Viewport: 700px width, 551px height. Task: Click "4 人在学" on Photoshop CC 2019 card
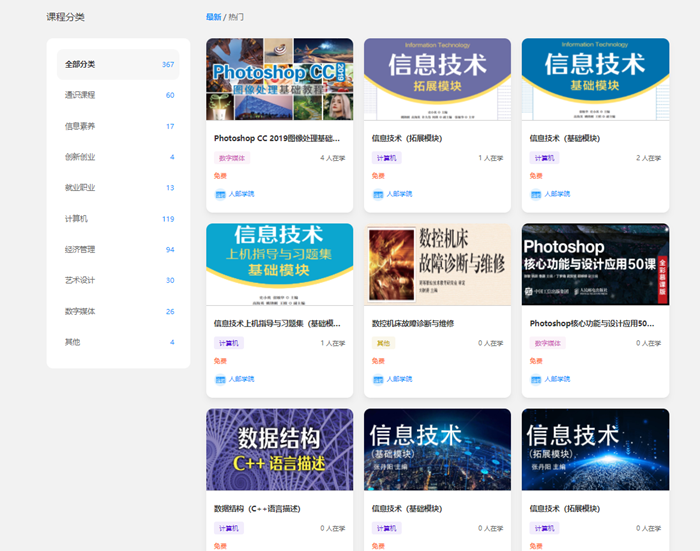[x=333, y=158]
